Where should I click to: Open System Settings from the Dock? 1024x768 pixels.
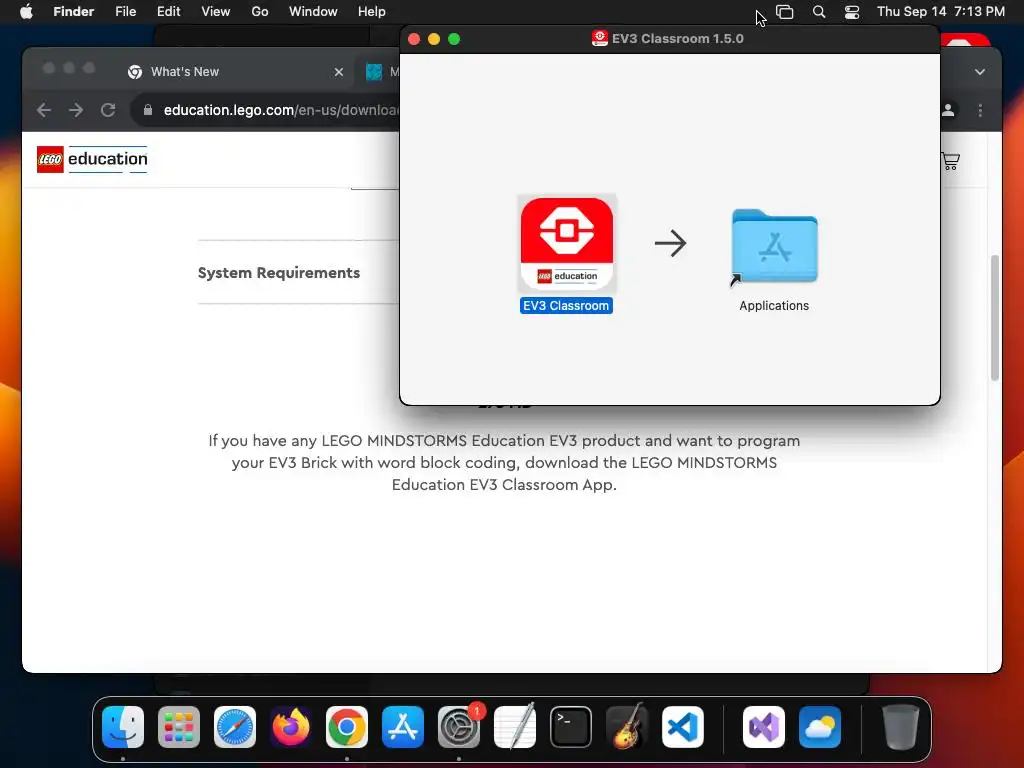coord(459,727)
